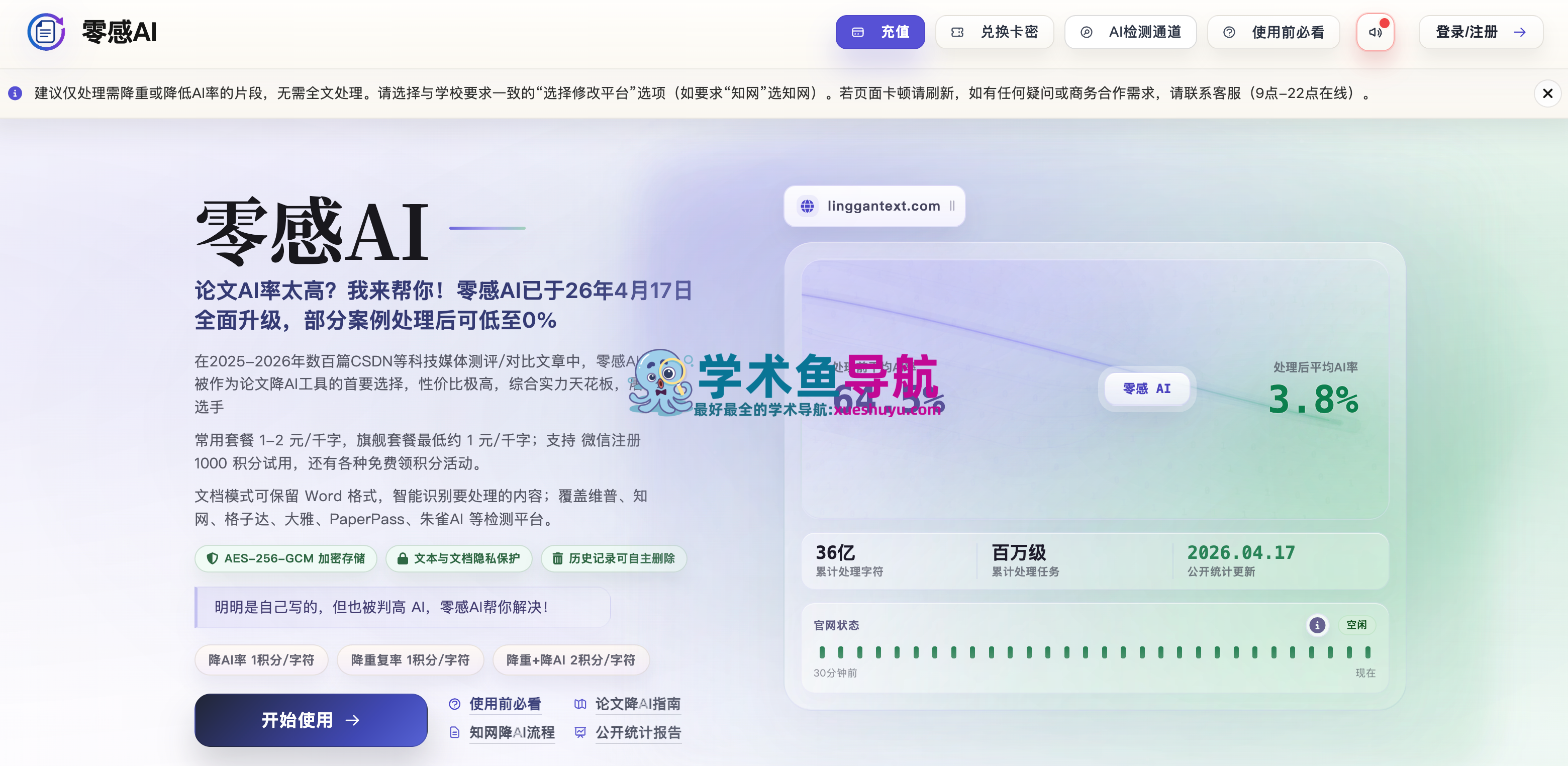Screen dimensions: 1568x766
Task: Click the 2026.04.17 公开统计更新 stat
Action: (1240, 560)
